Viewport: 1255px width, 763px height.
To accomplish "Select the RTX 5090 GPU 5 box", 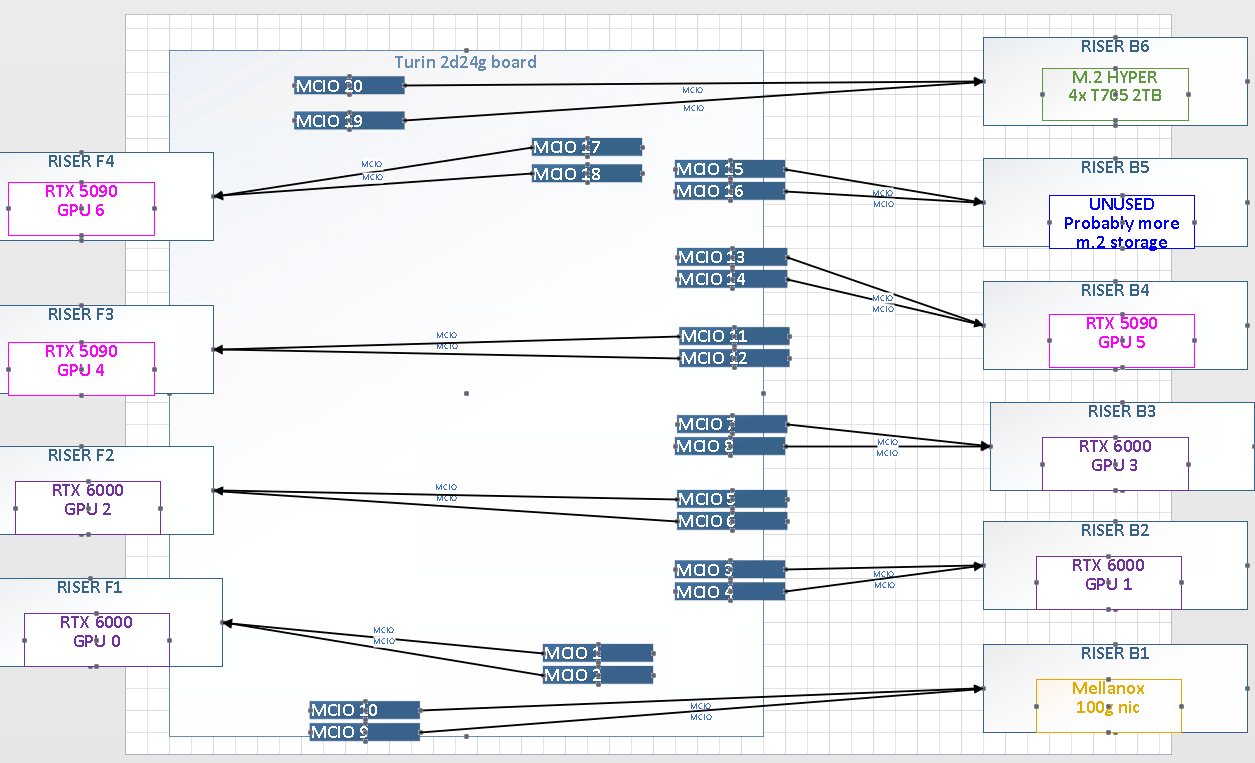I will pos(1121,341).
